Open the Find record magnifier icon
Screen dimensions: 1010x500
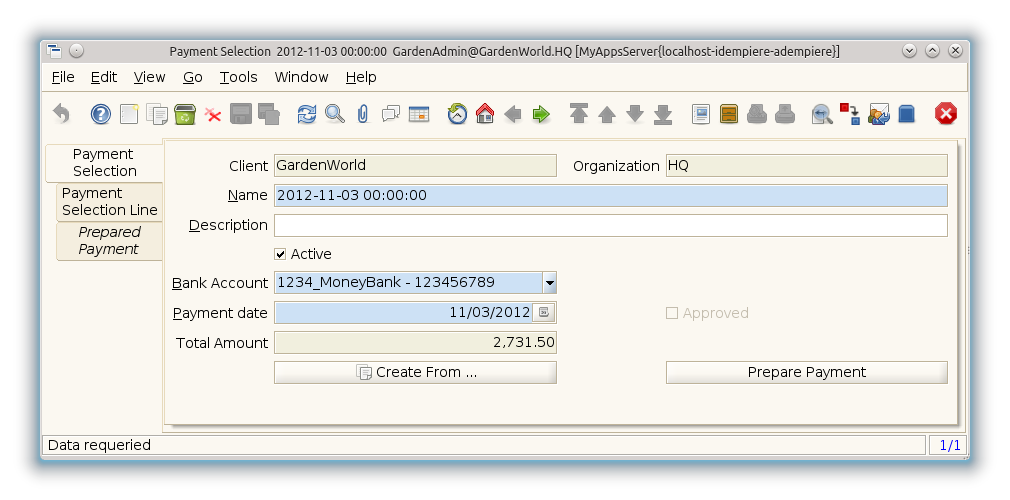coord(334,114)
